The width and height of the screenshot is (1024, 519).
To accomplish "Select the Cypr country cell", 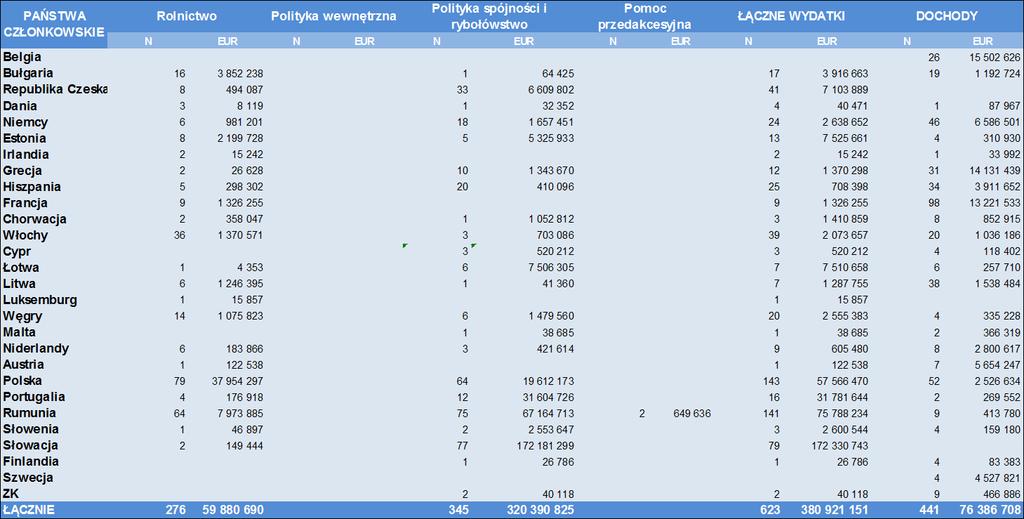I will (16, 251).
